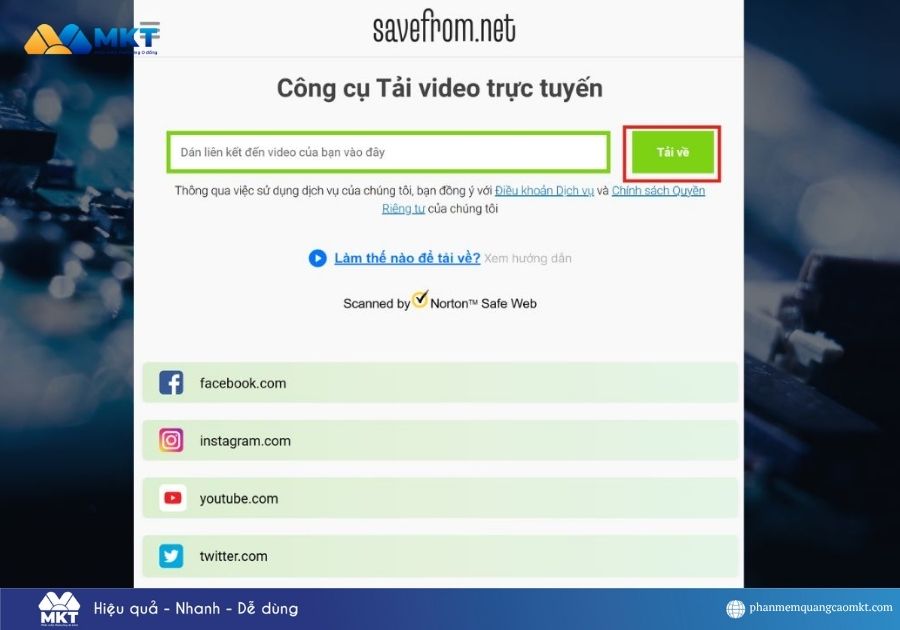Select the facebook.com service row
This screenshot has height=630, width=900.
(440, 382)
